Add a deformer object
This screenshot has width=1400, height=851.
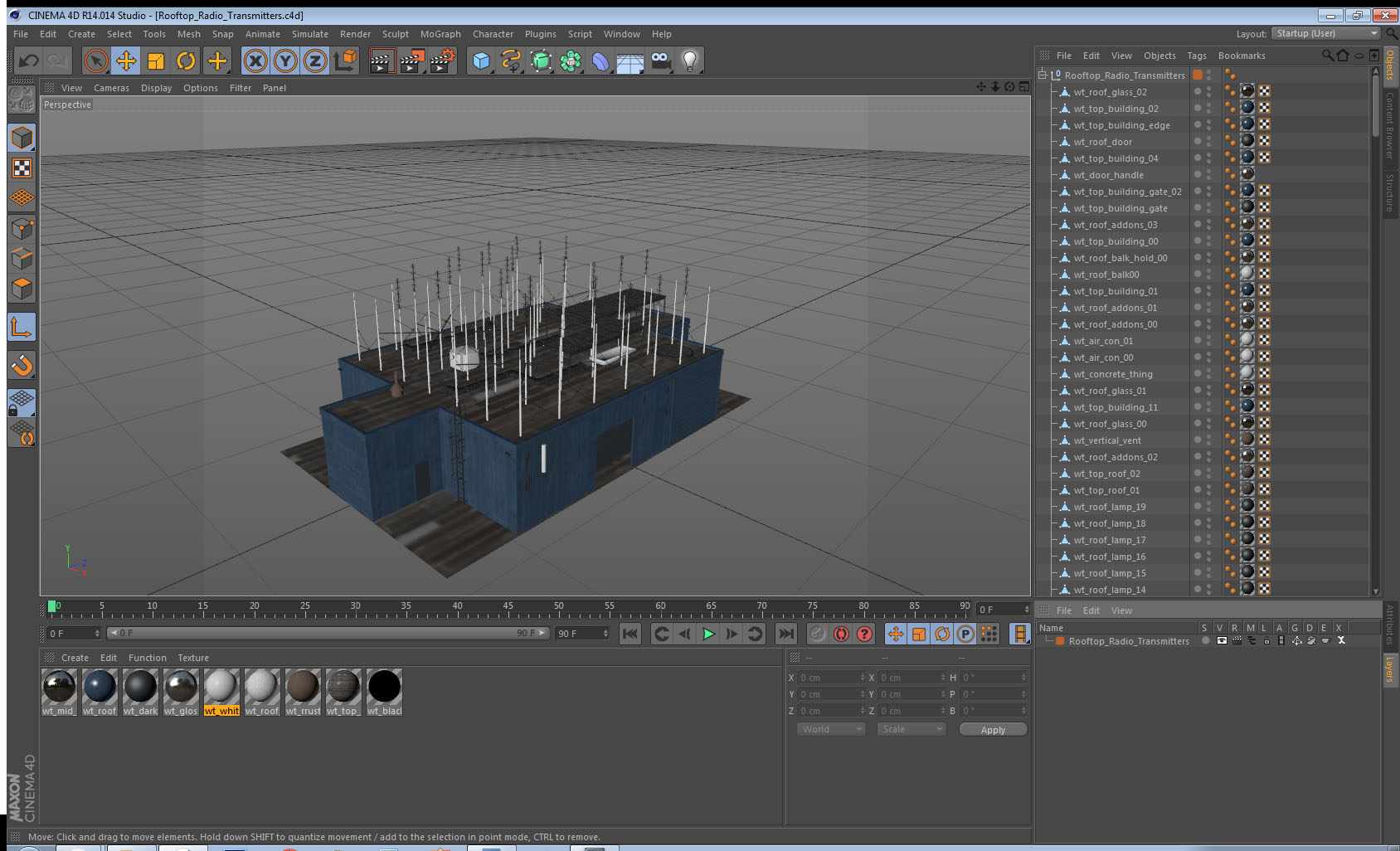click(600, 61)
